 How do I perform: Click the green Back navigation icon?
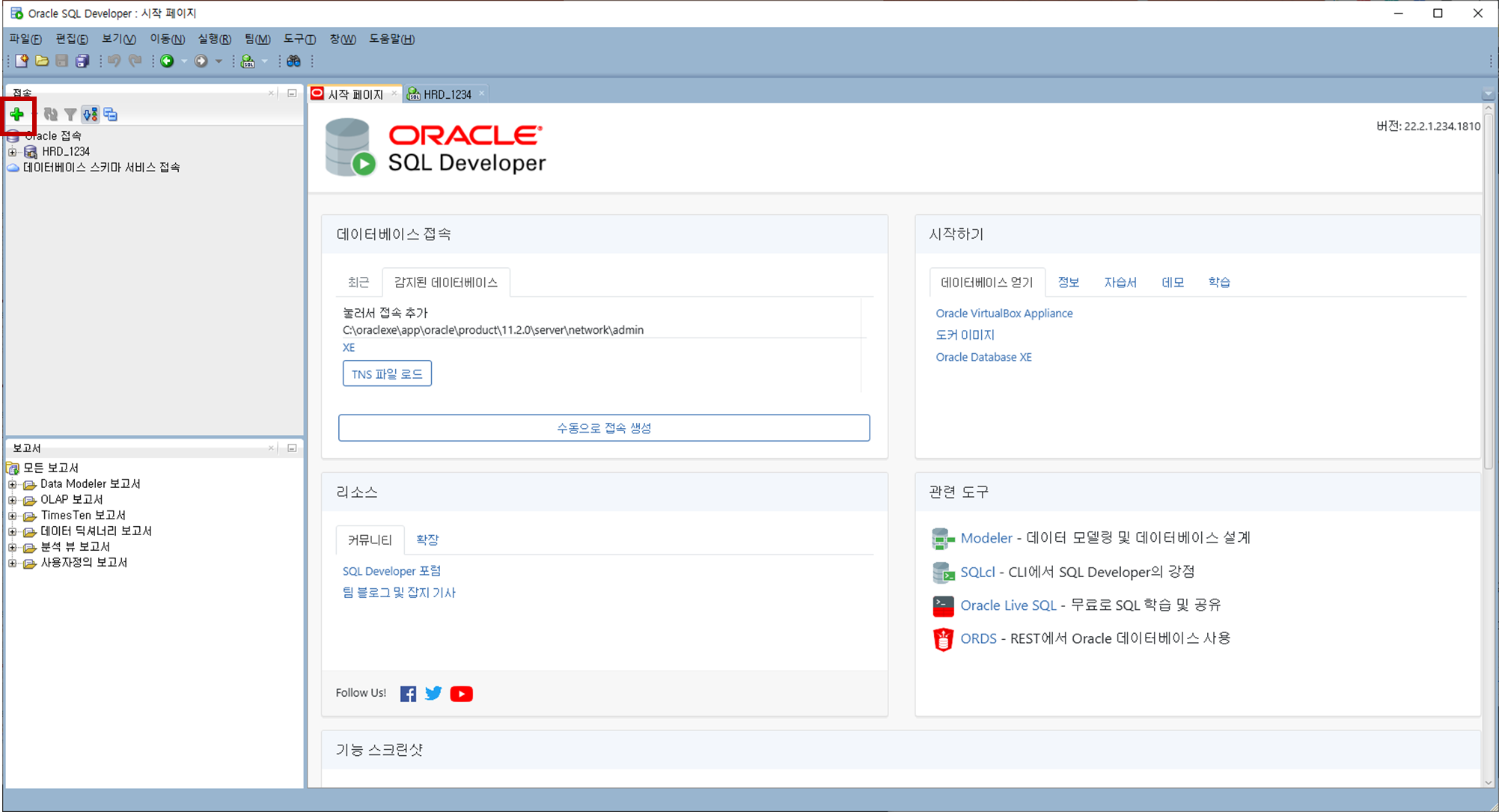(167, 61)
